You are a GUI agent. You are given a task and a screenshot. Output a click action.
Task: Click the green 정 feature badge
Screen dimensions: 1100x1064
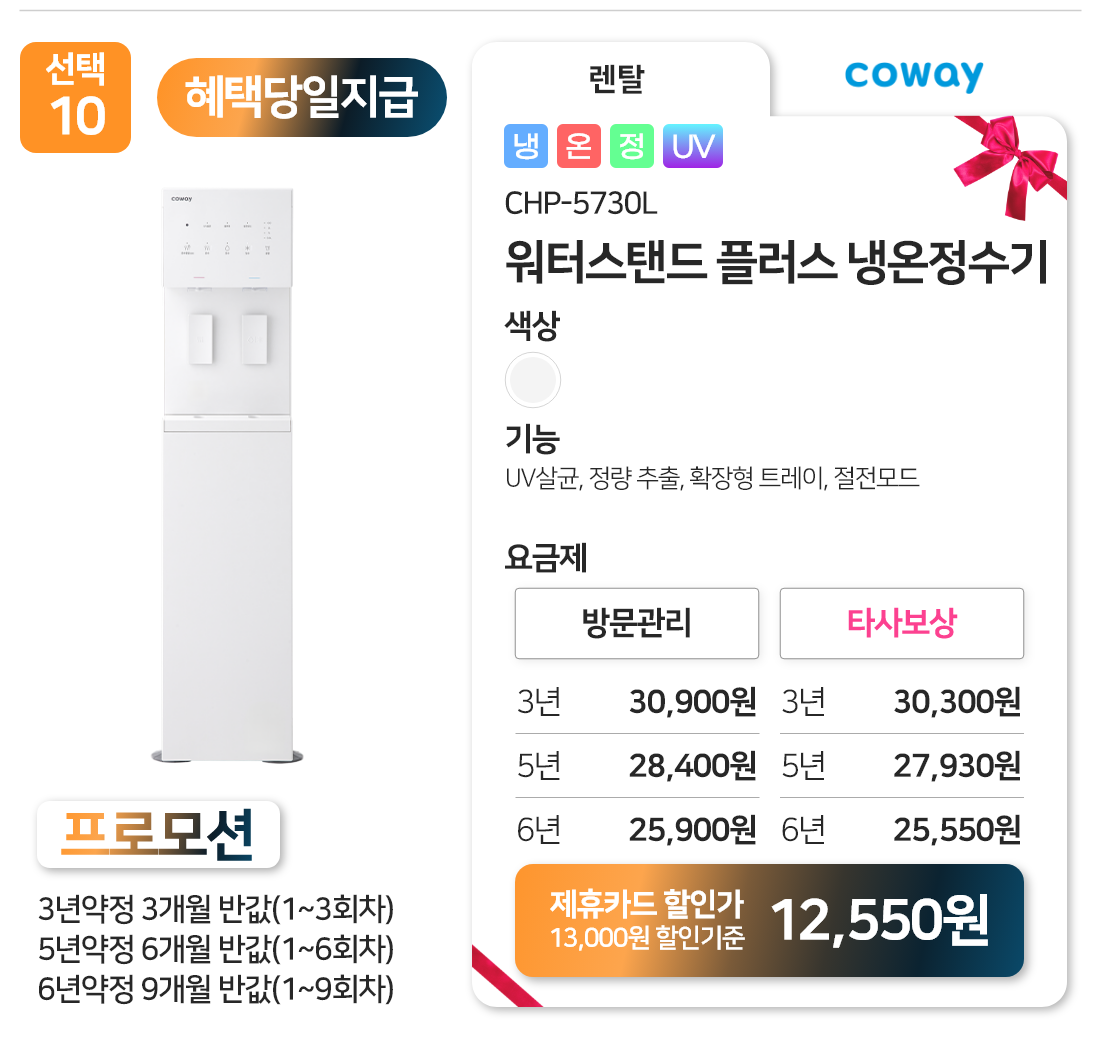[631, 147]
